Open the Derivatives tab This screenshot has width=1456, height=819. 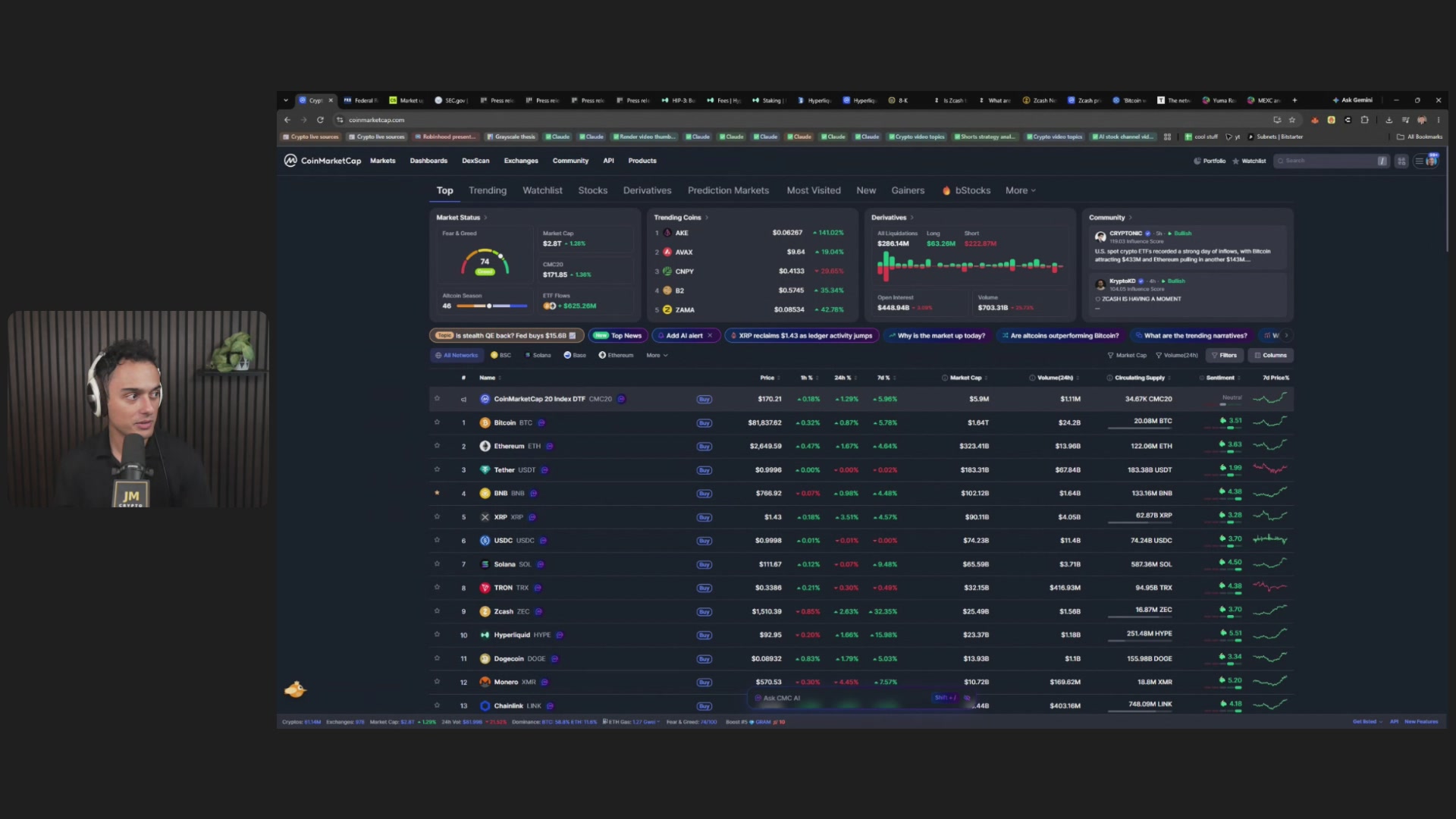pyautogui.click(x=647, y=190)
